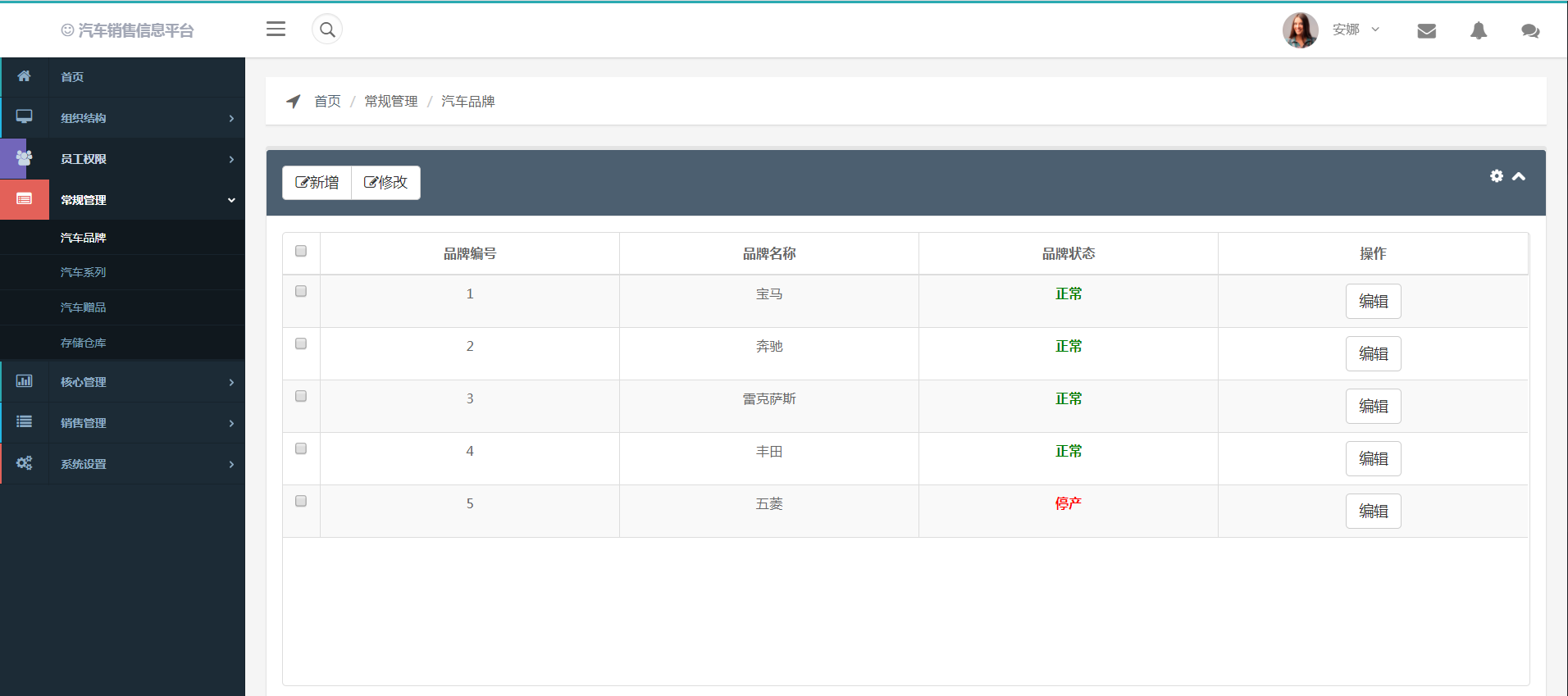Screen dimensions: 1568x696
Task: Check the checkbox for 宝马 row
Action: click(301, 291)
